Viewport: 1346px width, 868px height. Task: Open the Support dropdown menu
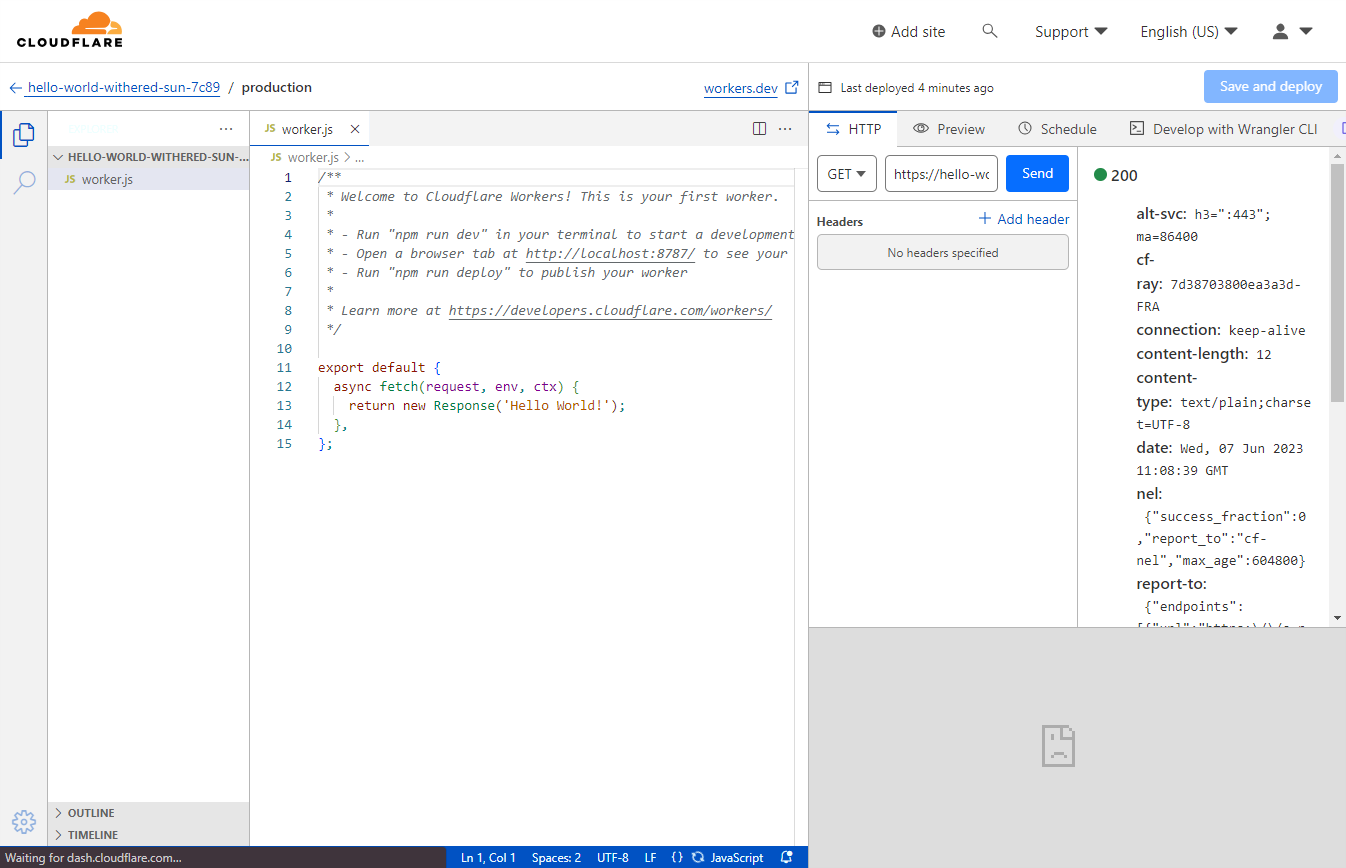(1071, 32)
